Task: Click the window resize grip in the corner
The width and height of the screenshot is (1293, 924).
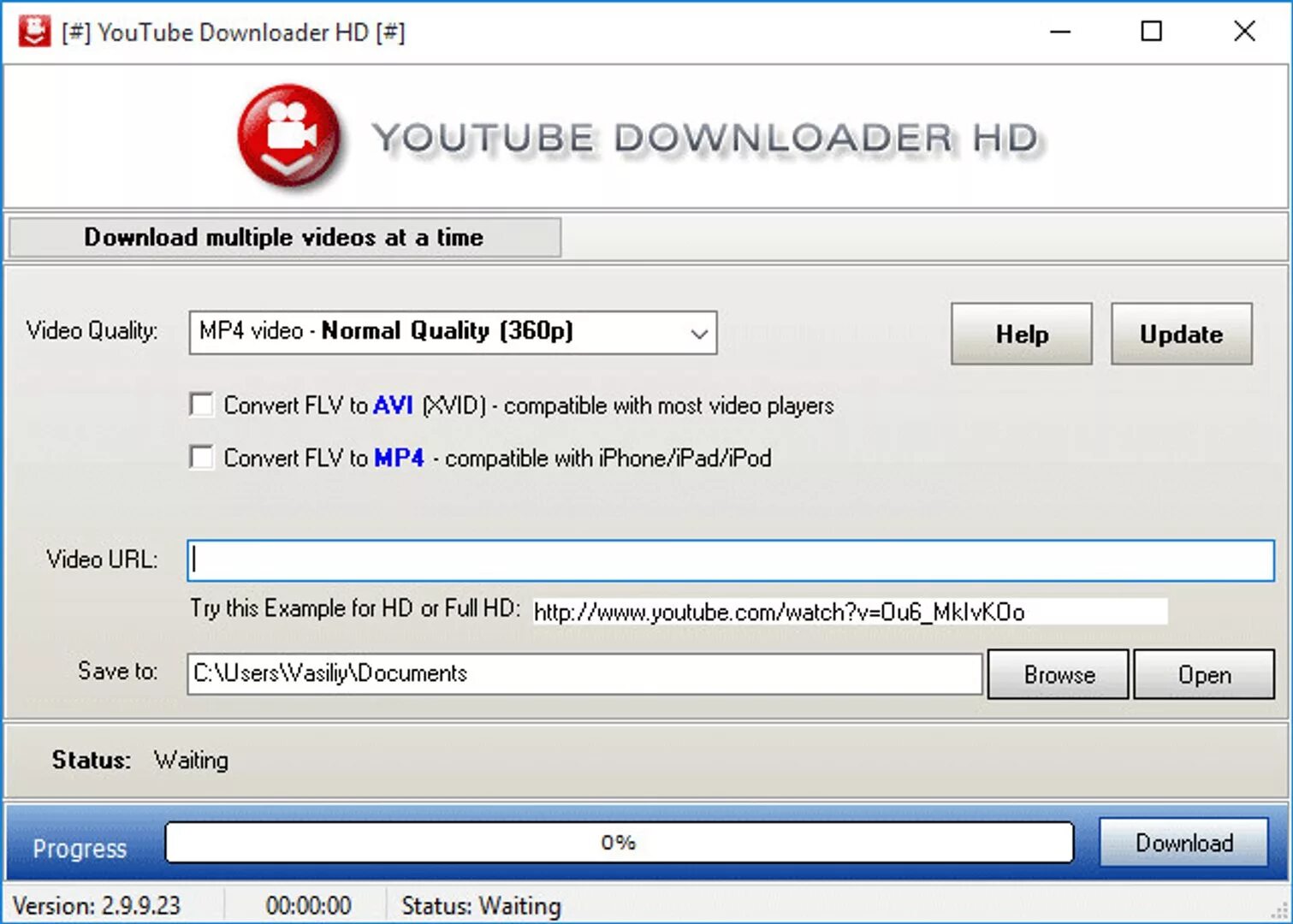Action: [1280, 910]
